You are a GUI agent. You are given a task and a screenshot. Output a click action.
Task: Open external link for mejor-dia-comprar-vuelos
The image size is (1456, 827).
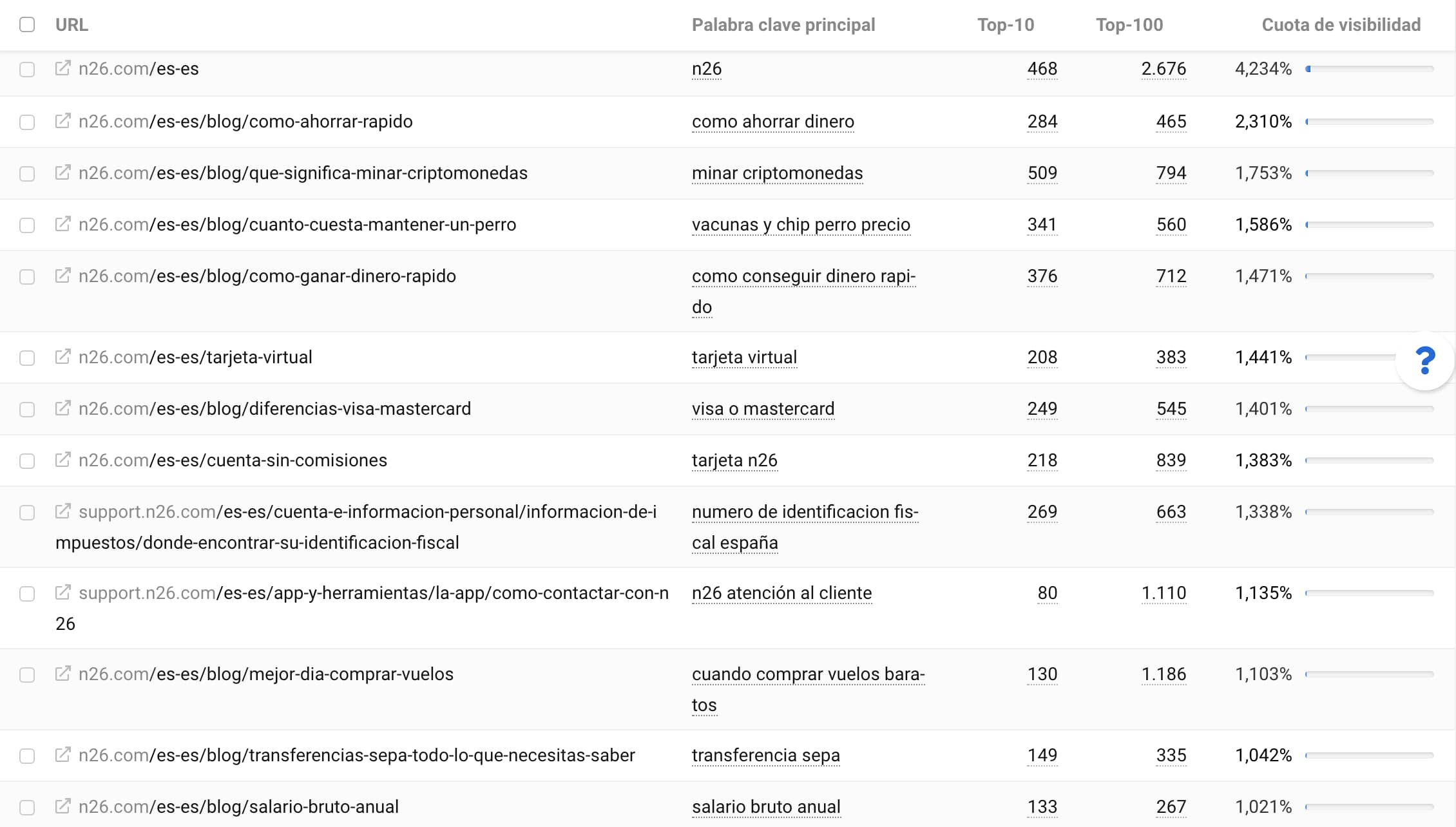coord(62,674)
